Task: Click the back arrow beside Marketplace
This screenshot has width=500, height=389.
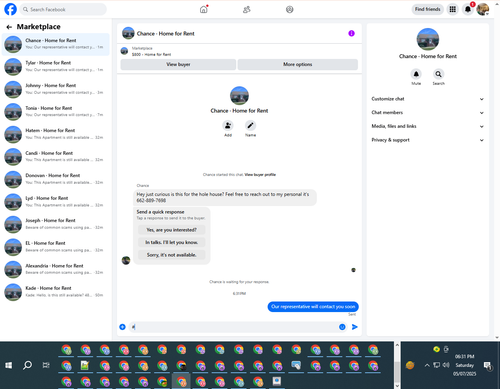Action: (x=9, y=27)
